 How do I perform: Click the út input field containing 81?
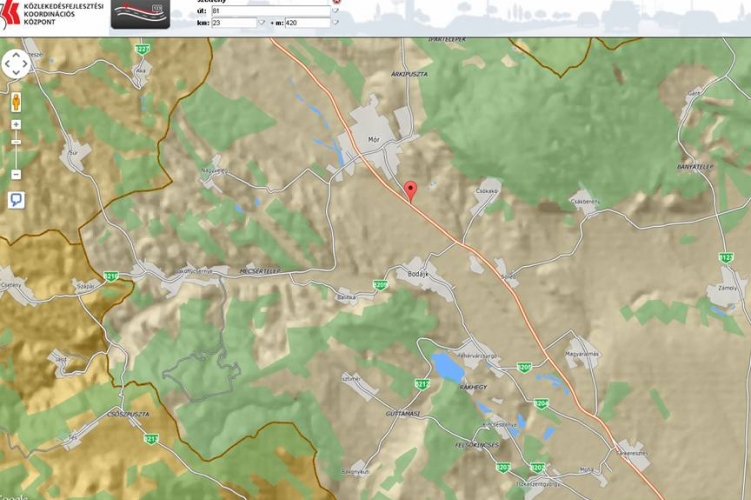[270, 11]
